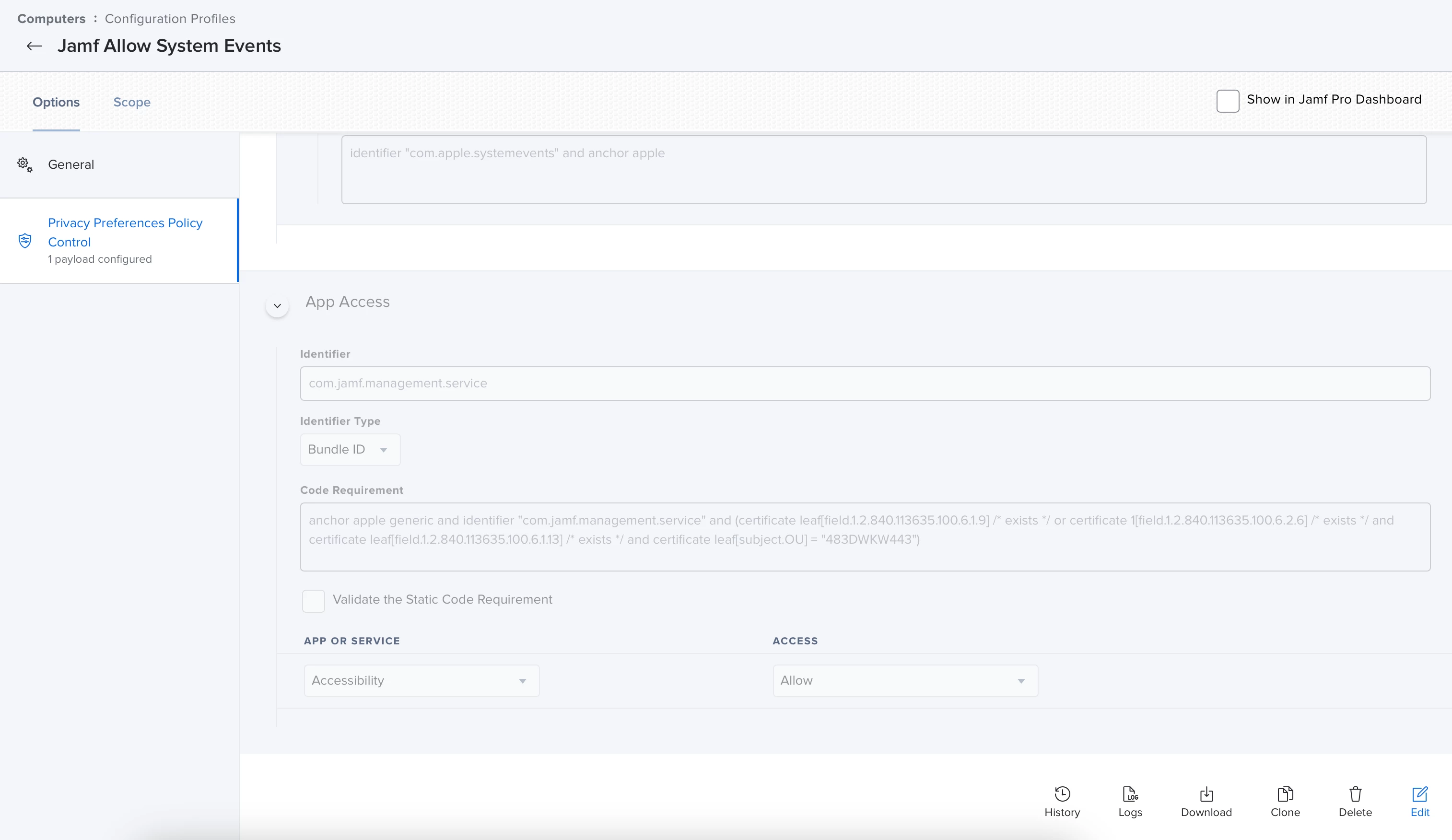Click the com.jamf.management.service Identifier field
This screenshot has width=1452, height=840.
(x=865, y=383)
